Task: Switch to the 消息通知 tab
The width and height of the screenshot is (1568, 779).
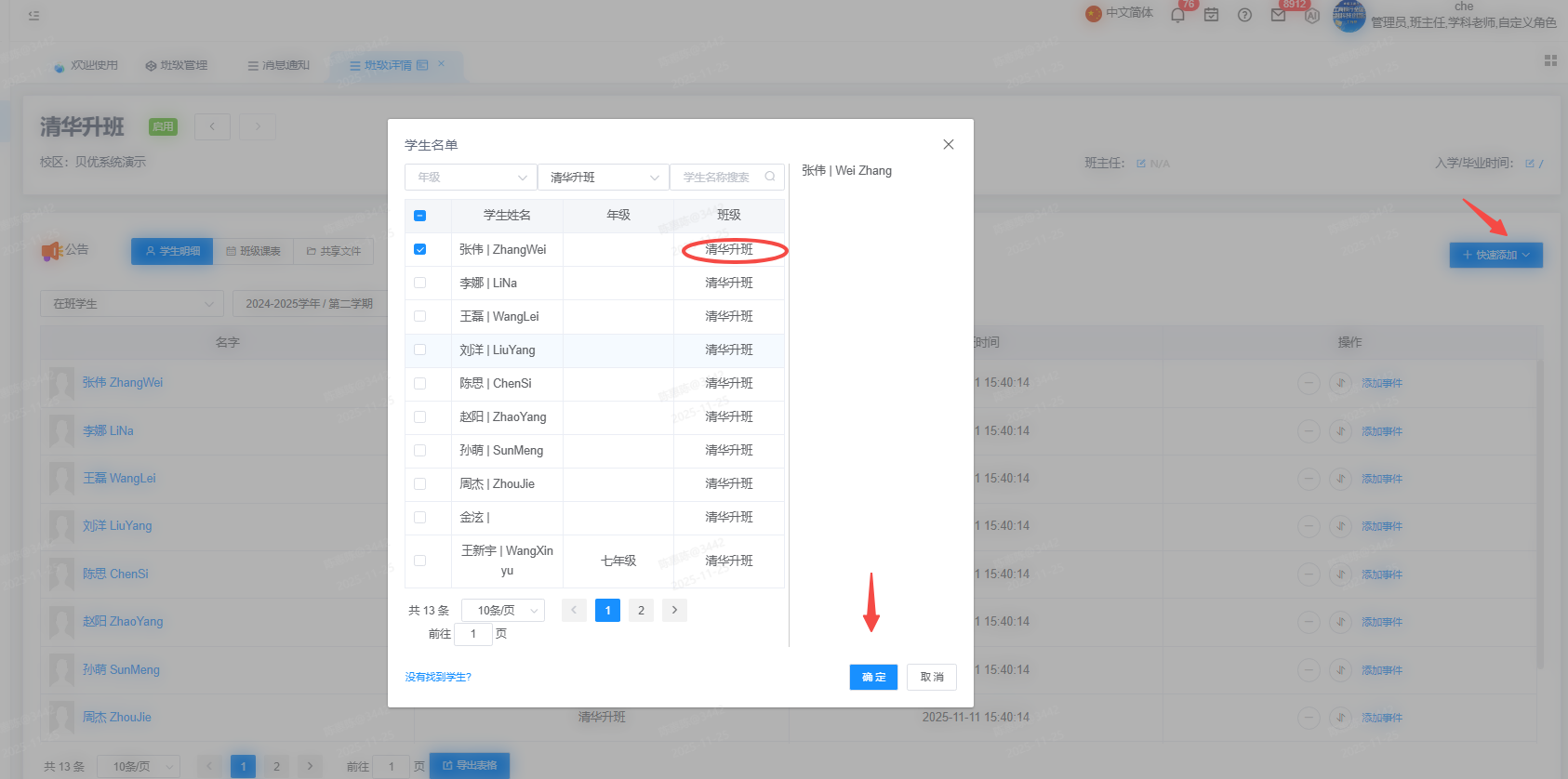Action: tap(278, 65)
